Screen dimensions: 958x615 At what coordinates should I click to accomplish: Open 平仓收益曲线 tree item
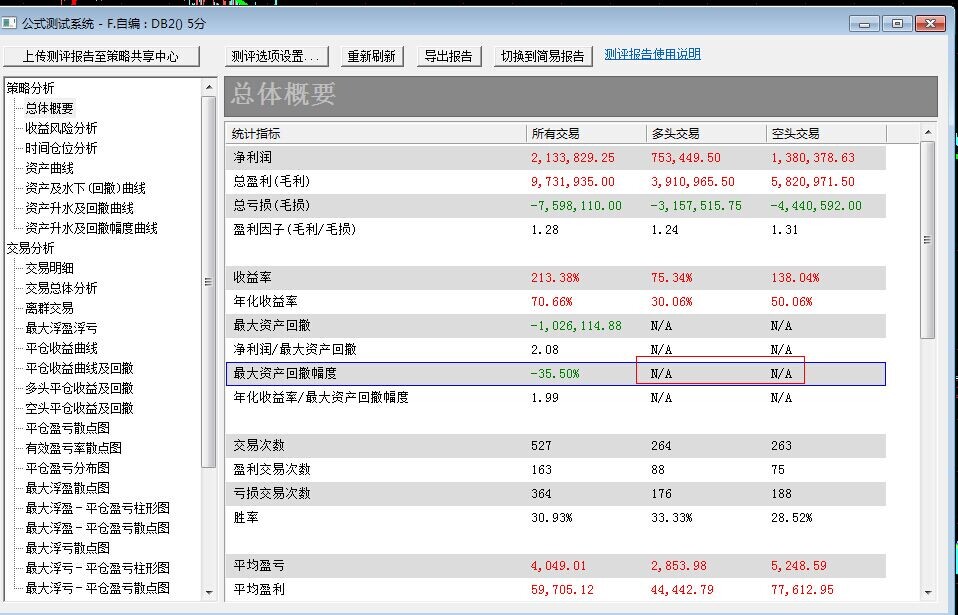pyautogui.click(x=61, y=348)
